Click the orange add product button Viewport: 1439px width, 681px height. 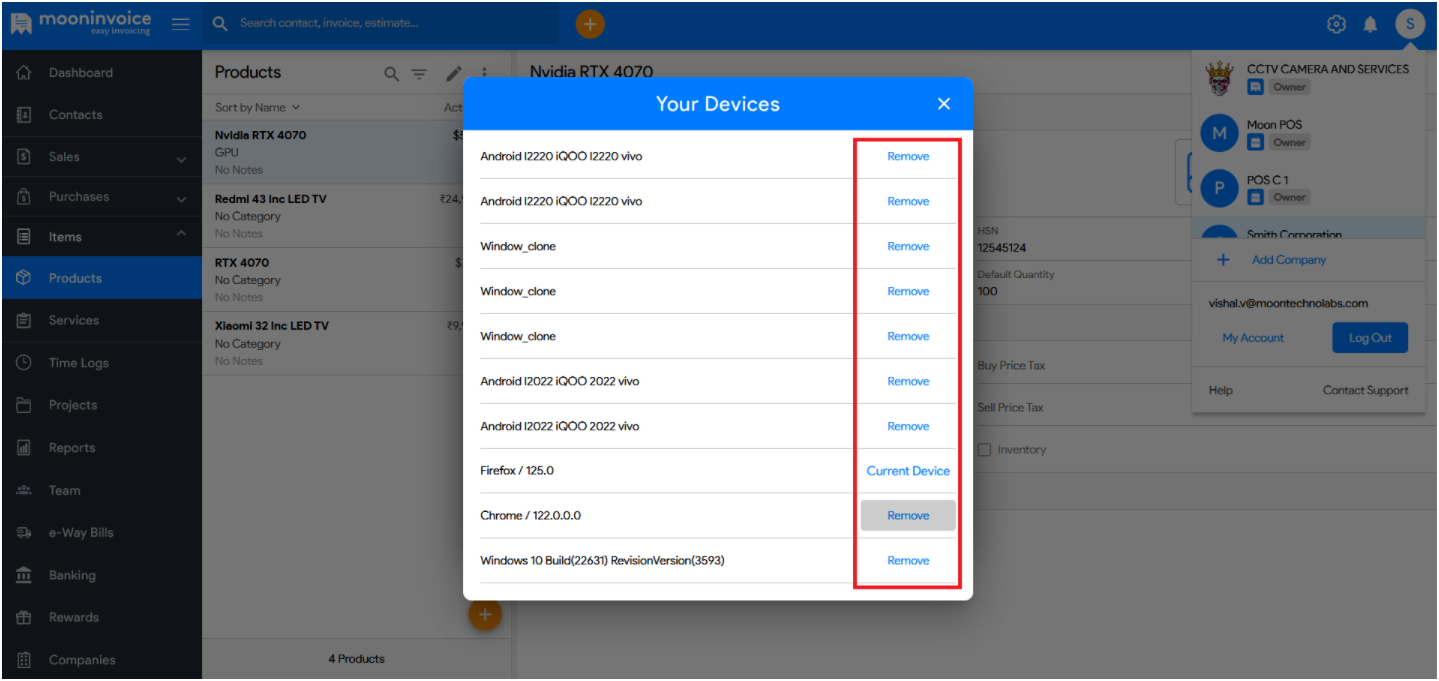tap(485, 615)
